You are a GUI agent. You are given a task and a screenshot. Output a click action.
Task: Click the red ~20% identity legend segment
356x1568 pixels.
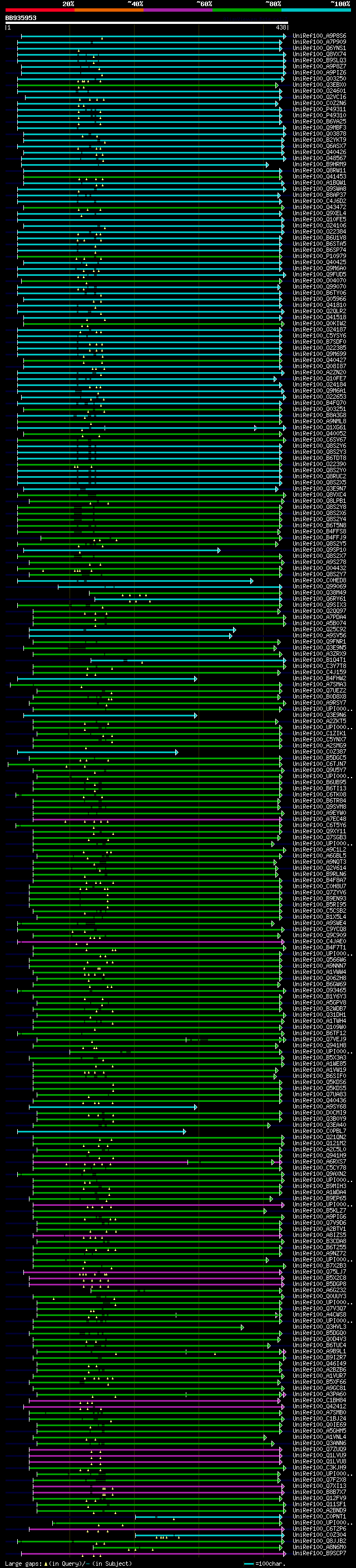(x=39, y=10)
